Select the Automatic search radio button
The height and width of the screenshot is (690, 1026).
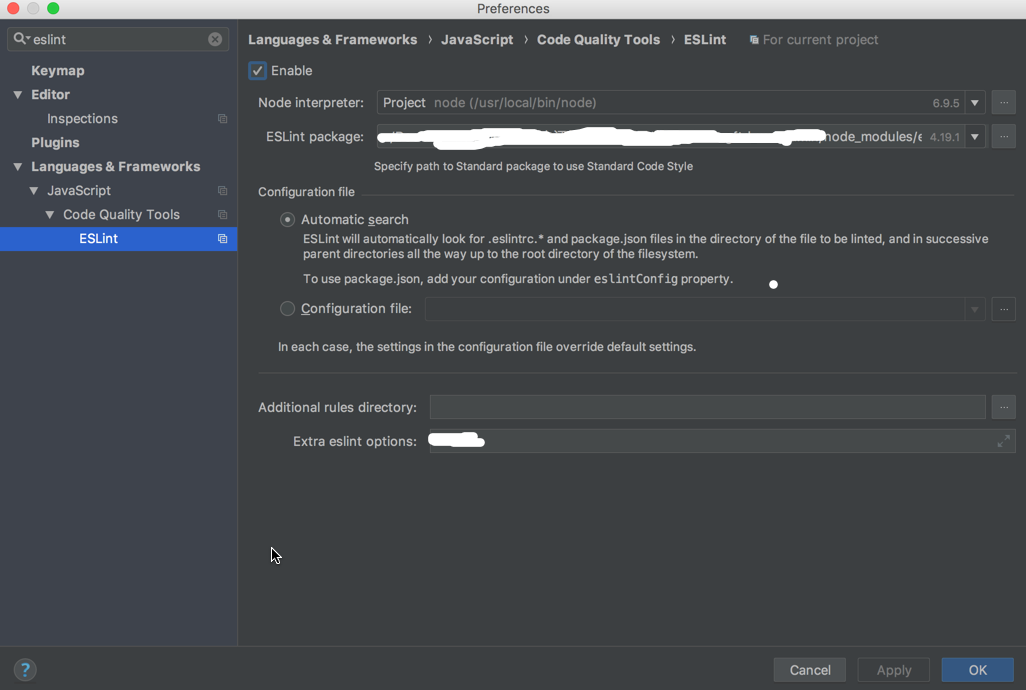(x=287, y=220)
